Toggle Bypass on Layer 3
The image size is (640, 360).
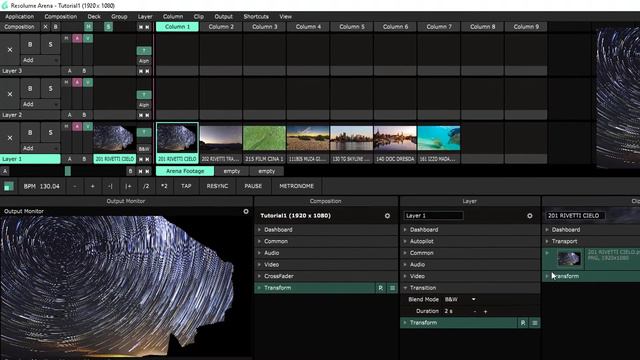(x=30, y=44)
